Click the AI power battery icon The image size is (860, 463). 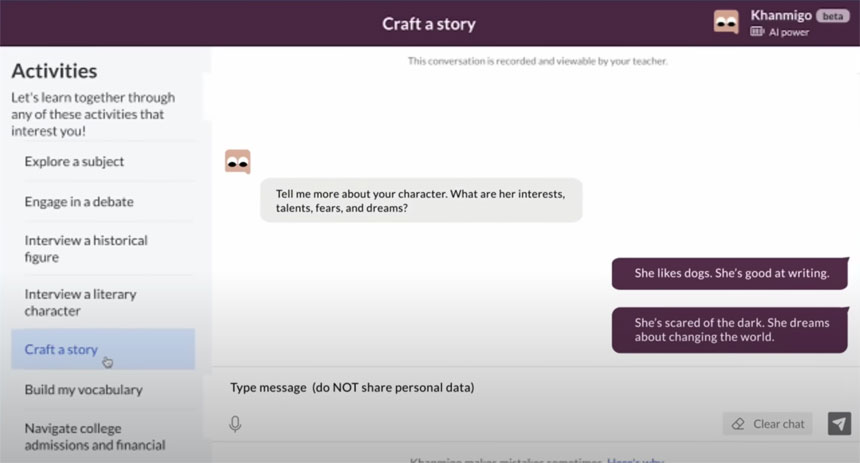pyautogui.click(x=757, y=32)
